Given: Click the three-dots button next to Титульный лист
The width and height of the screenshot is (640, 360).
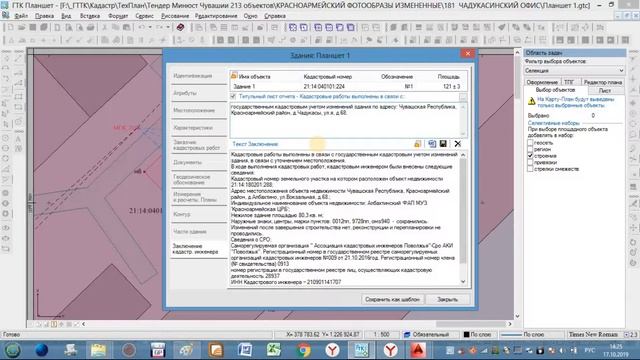Looking at the screenshot, I should pos(463,97).
